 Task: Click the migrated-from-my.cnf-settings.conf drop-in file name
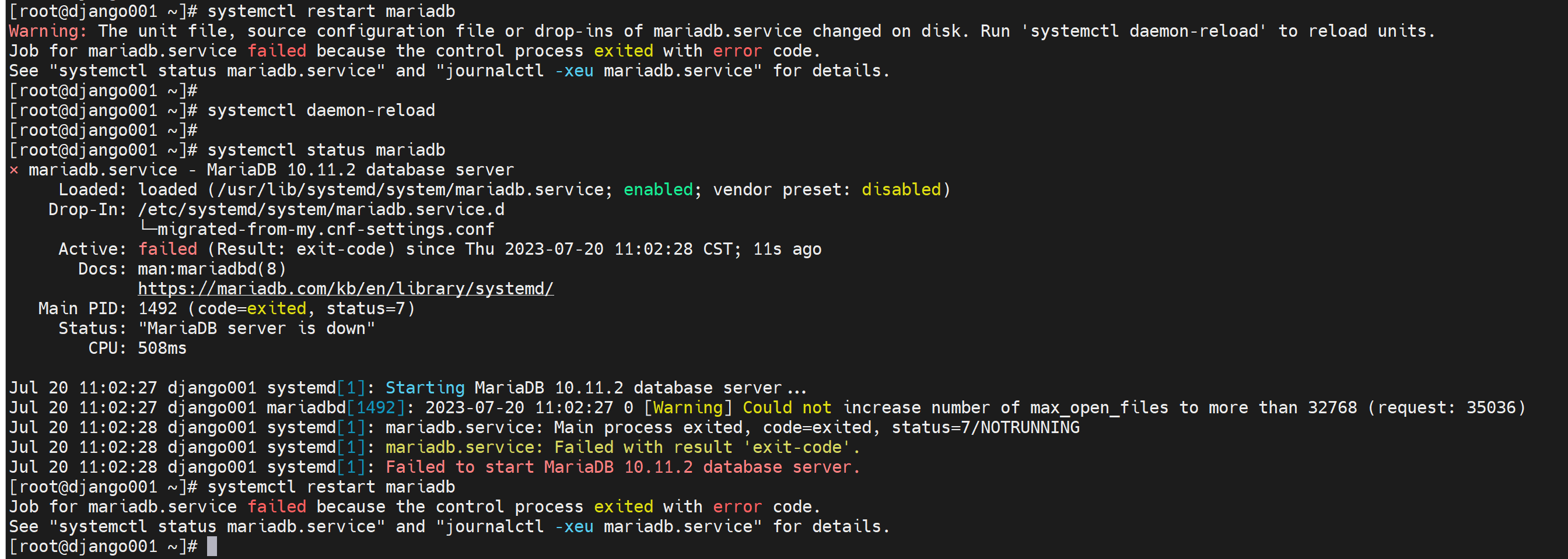click(325, 228)
